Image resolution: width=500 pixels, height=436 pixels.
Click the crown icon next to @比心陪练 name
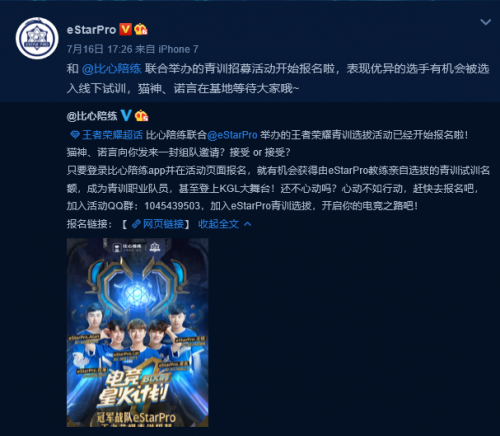[141, 115]
